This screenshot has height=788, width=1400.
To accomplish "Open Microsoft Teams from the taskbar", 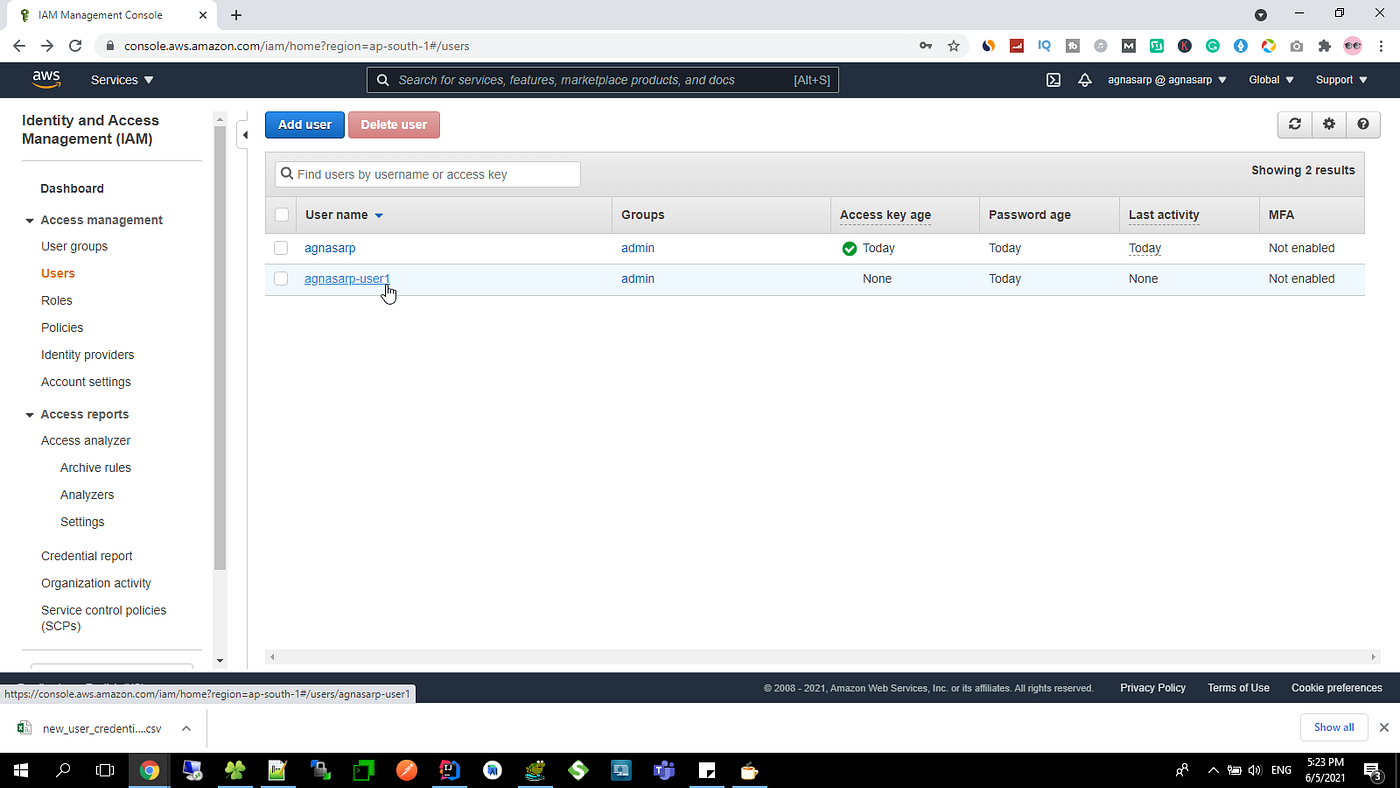I will 664,770.
